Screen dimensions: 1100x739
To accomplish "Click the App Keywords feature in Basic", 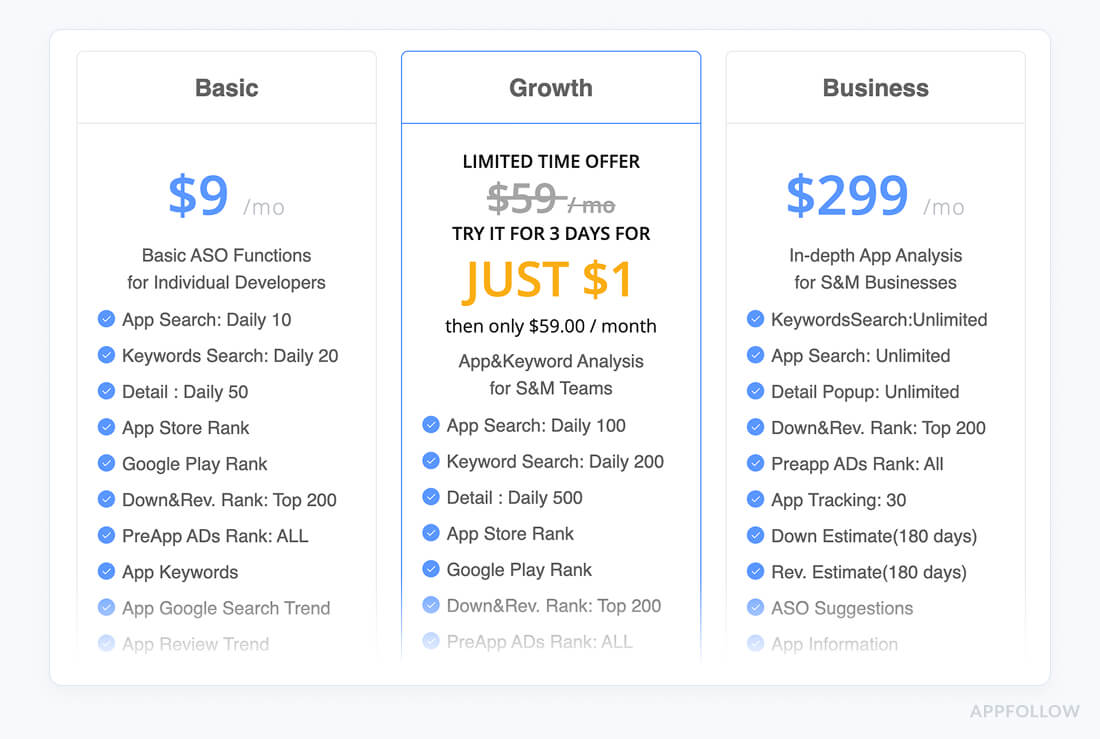I will (x=180, y=572).
